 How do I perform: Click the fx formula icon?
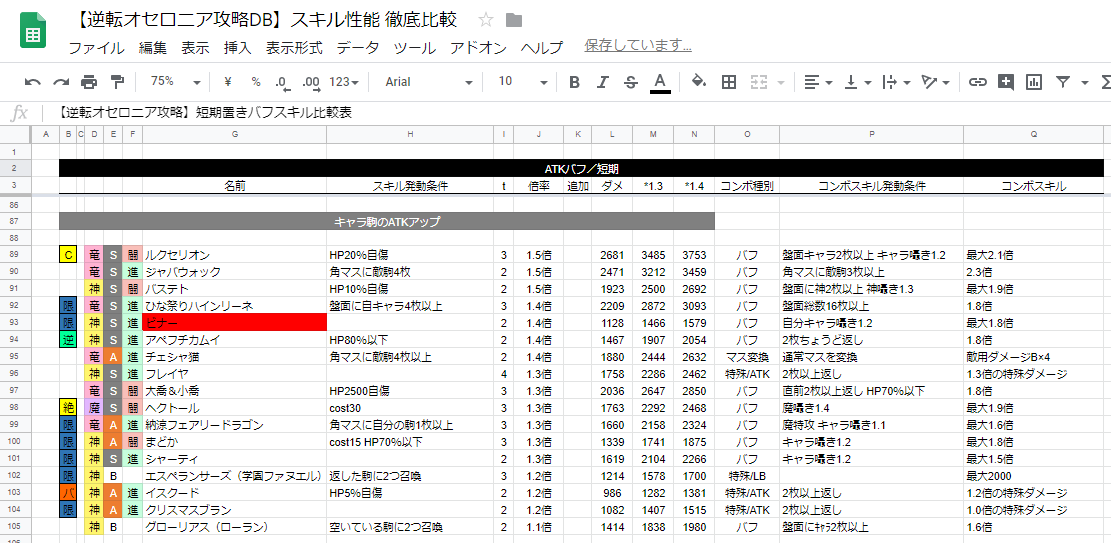pos(21,112)
